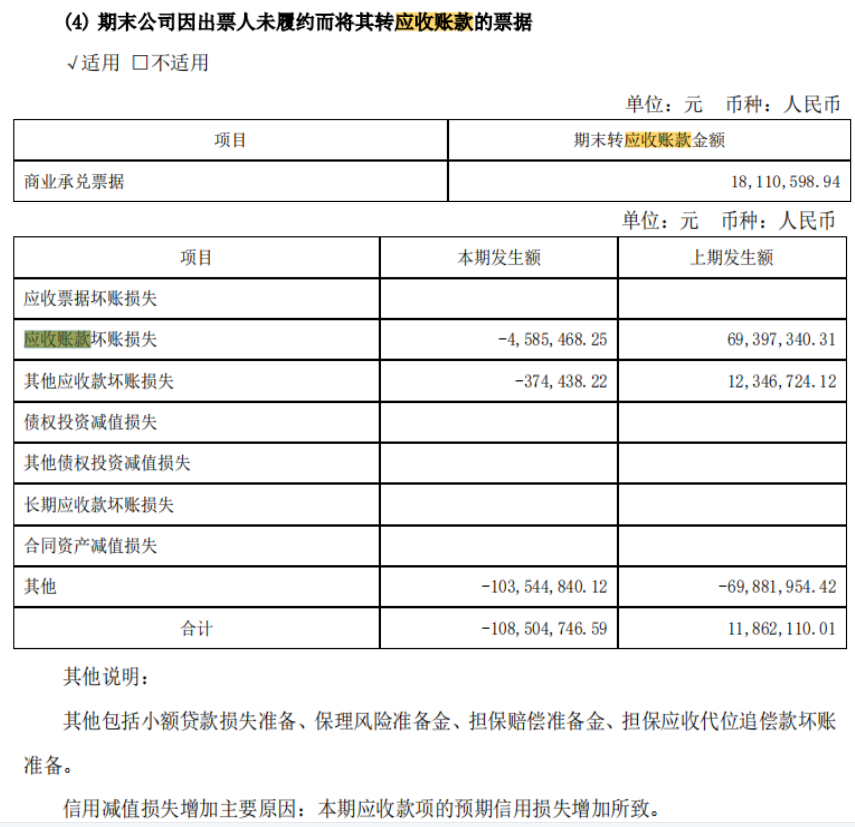Tick the 不适用 checkbox

coord(141,63)
